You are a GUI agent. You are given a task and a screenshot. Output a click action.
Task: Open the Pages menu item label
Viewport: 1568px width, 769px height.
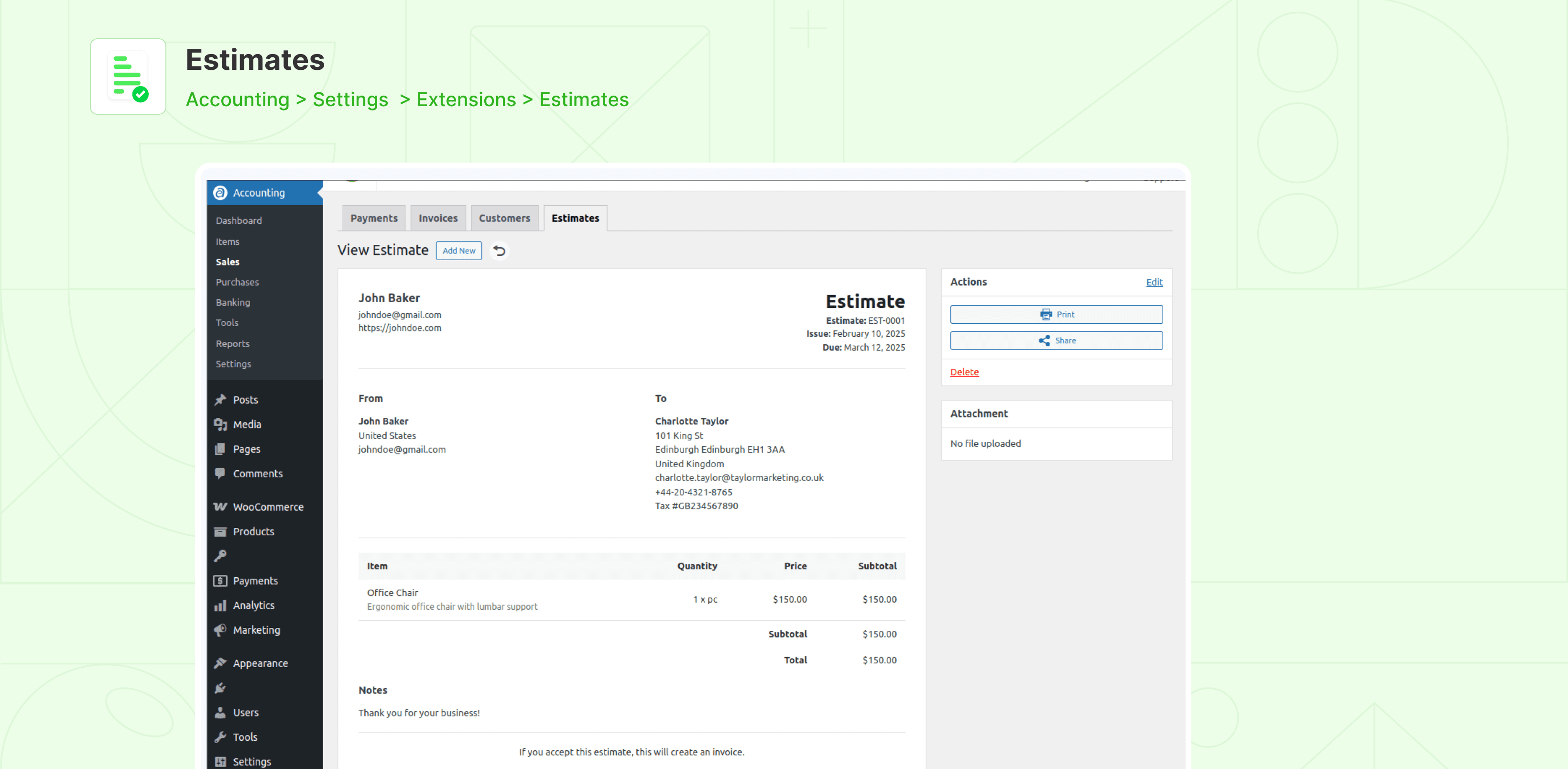tap(247, 449)
